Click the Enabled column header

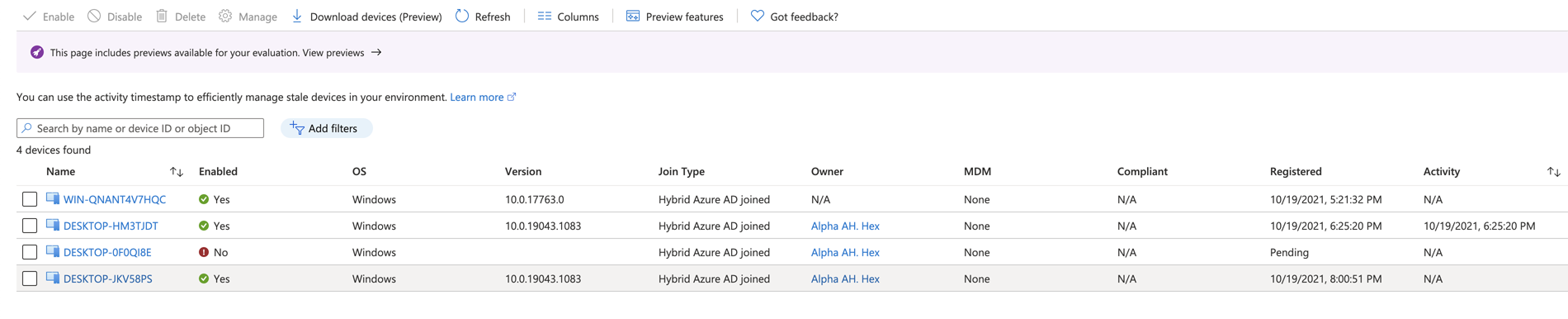pos(218,172)
